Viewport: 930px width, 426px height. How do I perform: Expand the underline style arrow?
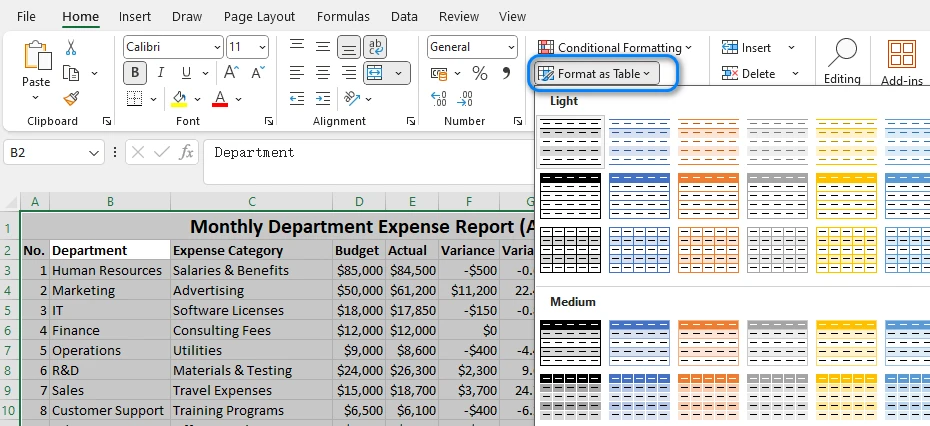(205, 74)
